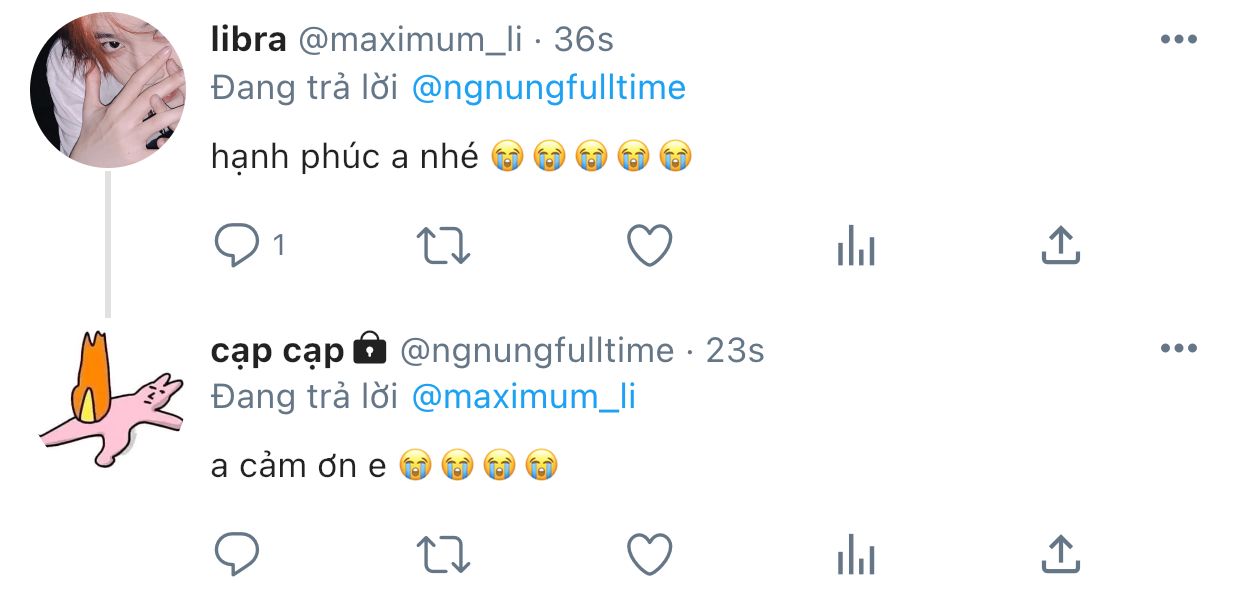1242x599 pixels.
Task: Open libra's profile picture
Action: (108, 90)
